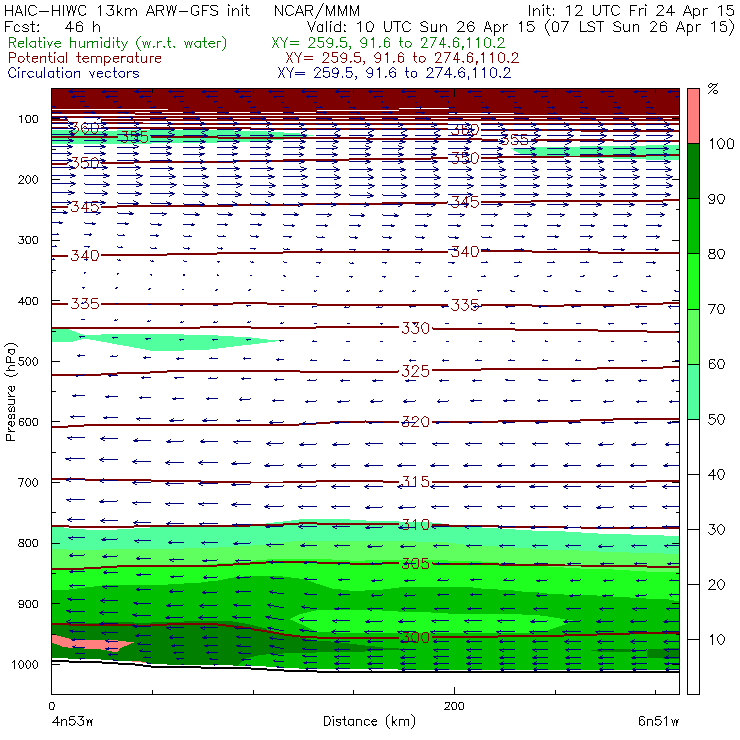
Task: Click the 'Fcst: 46 h' text
Action: 52,26
